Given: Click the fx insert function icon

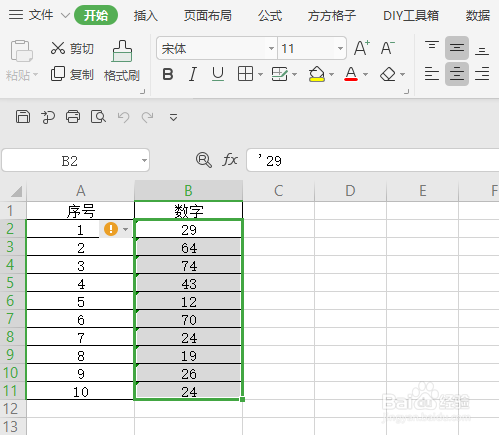Looking at the screenshot, I should pyautogui.click(x=230, y=160).
